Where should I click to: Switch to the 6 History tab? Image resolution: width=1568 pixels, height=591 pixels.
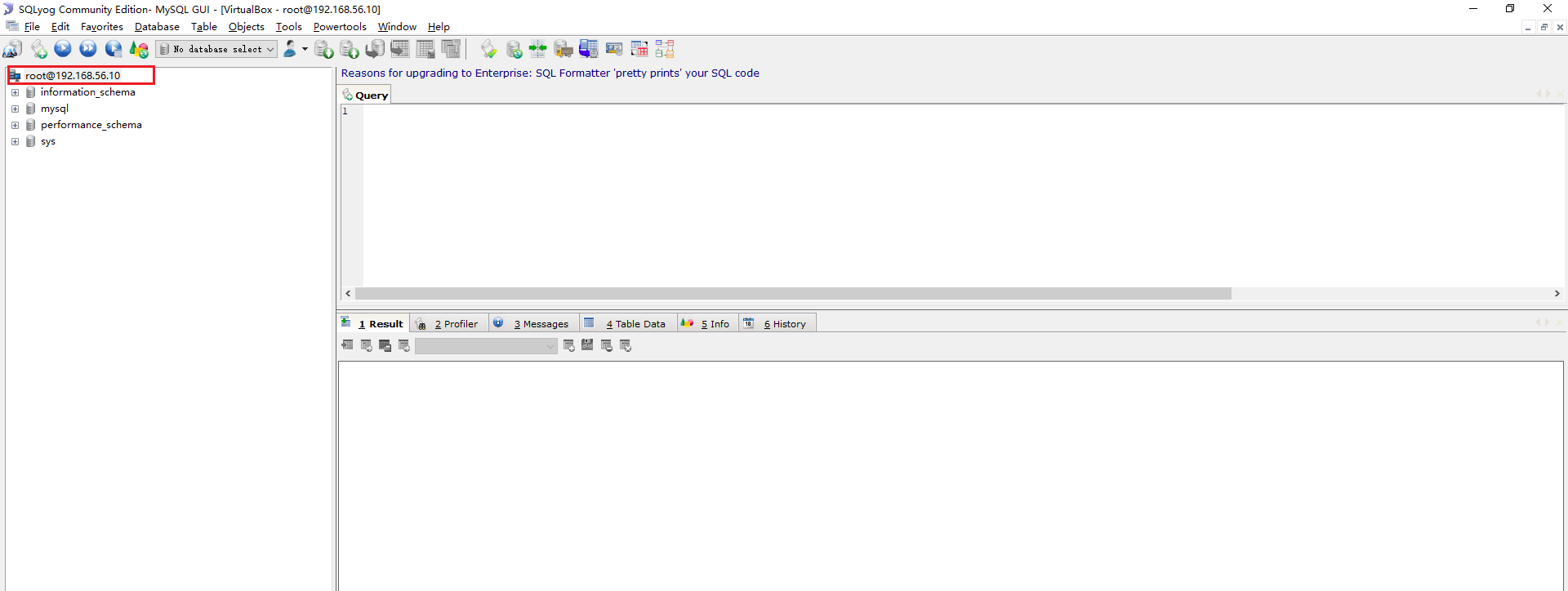coord(777,324)
